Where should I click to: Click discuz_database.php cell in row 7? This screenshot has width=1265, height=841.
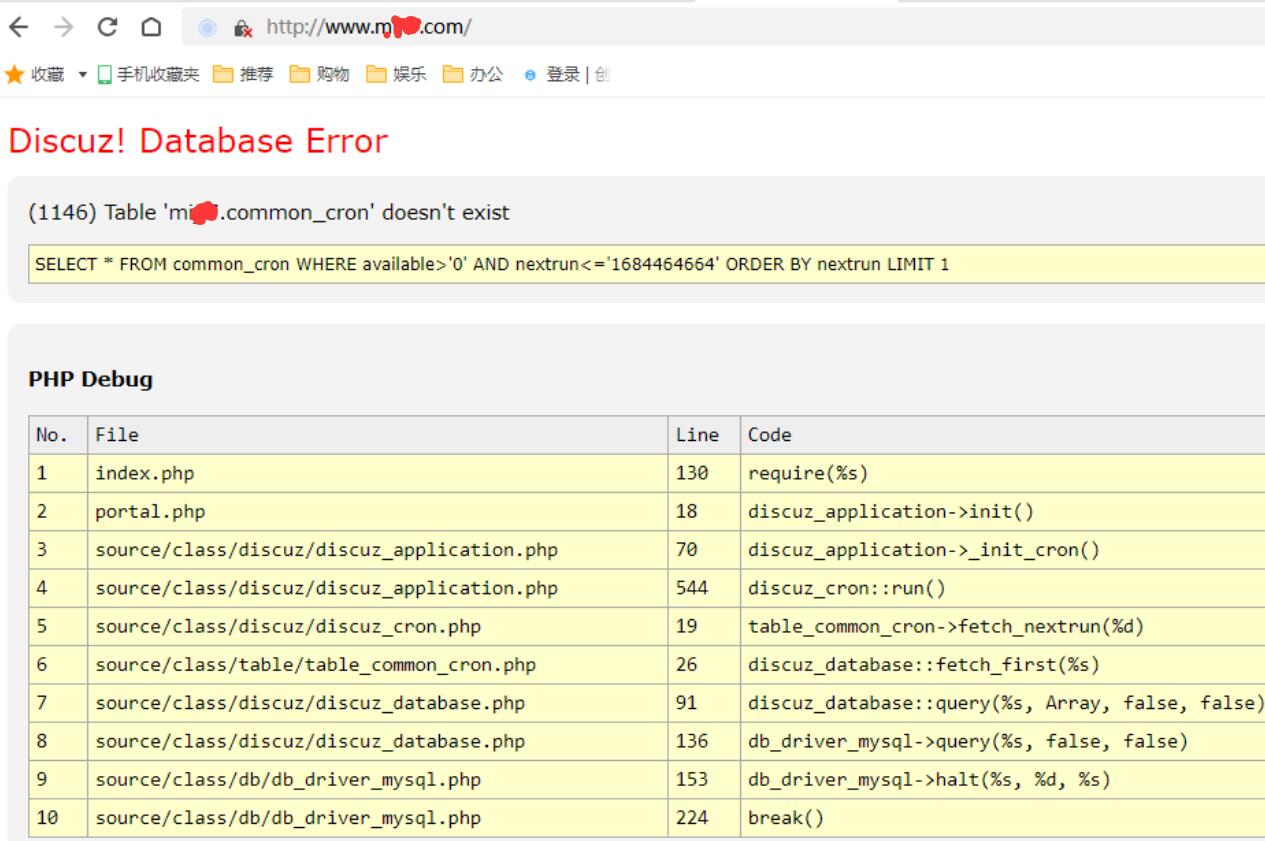(x=378, y=703)
